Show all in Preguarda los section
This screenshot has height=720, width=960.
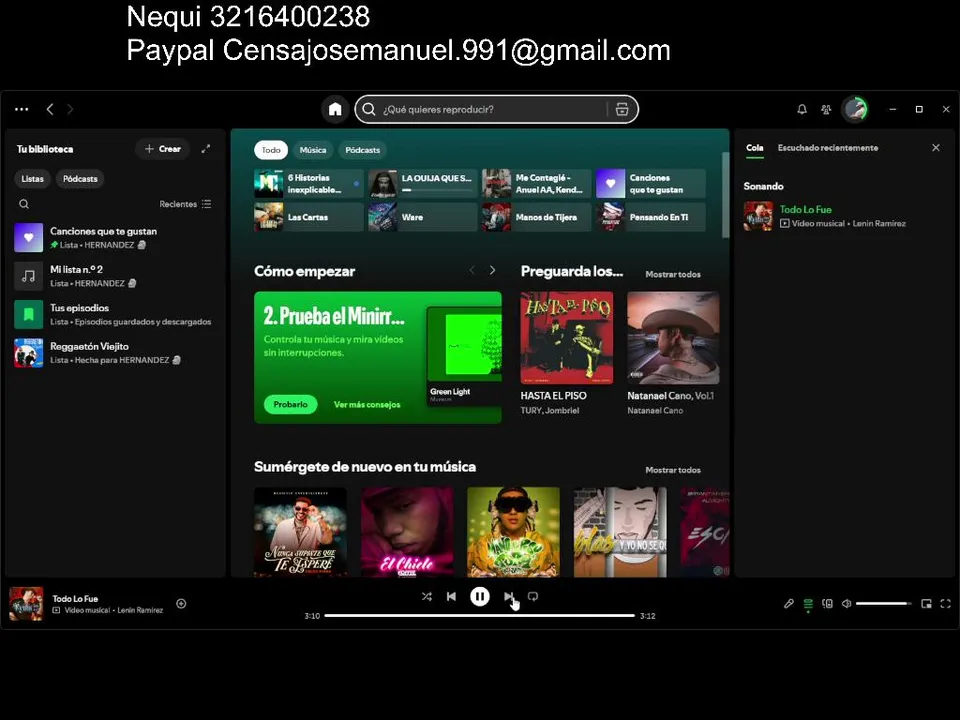(673, 274)
